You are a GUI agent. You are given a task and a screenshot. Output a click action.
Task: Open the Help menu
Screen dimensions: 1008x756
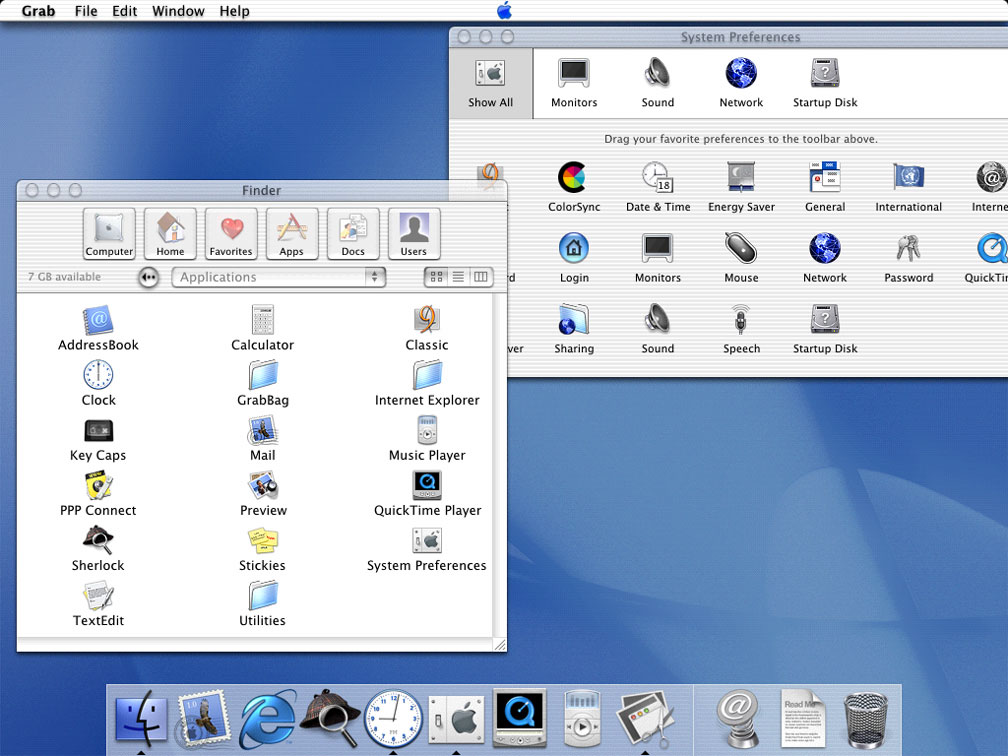(x=234, y=11)
